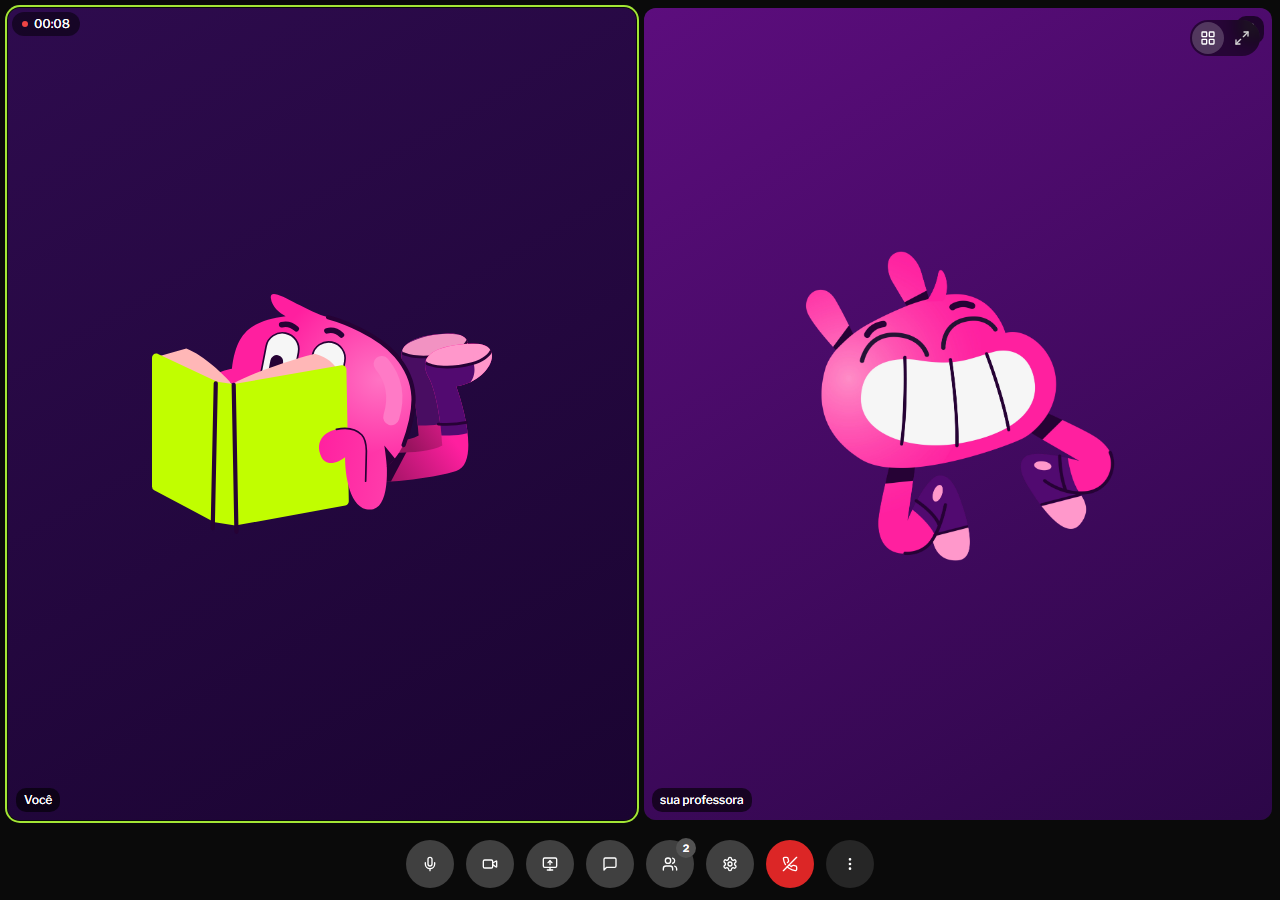Select your own green-bordered video tile
The width and height of the screenshot is (1280, 900).
pos(322,414)
